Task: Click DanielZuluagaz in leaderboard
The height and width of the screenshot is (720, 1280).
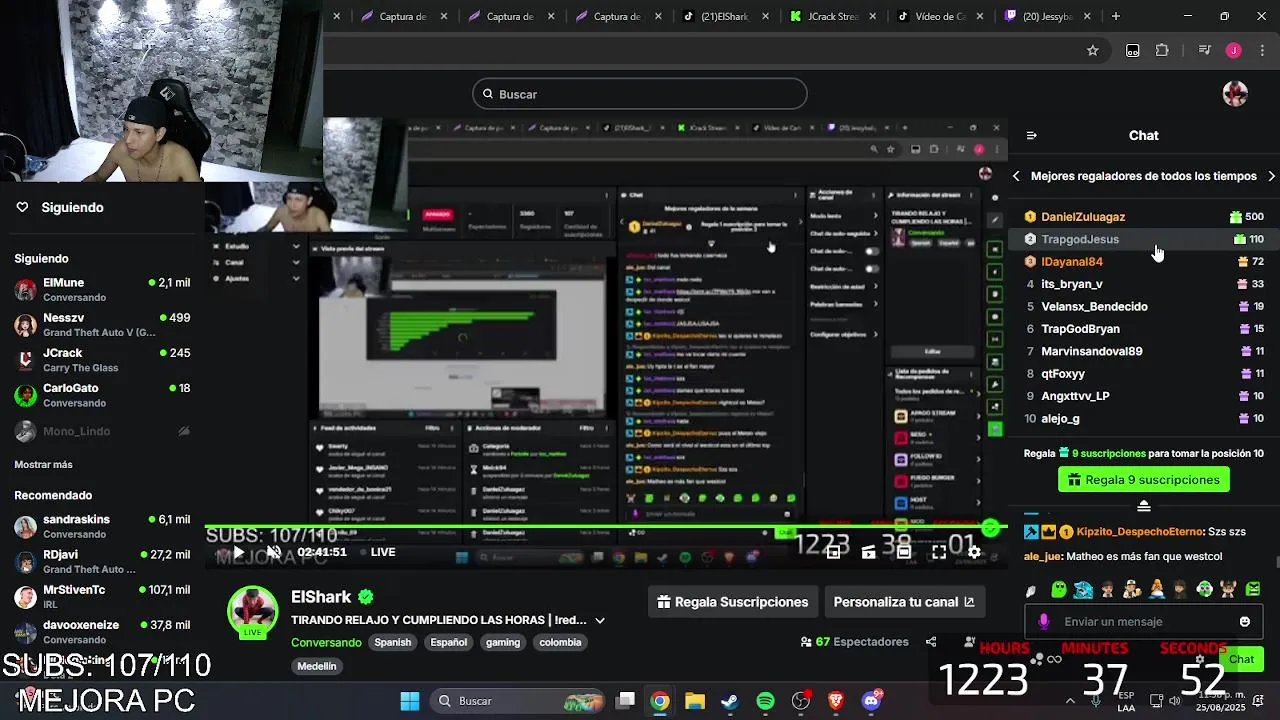Action: 1083,217
